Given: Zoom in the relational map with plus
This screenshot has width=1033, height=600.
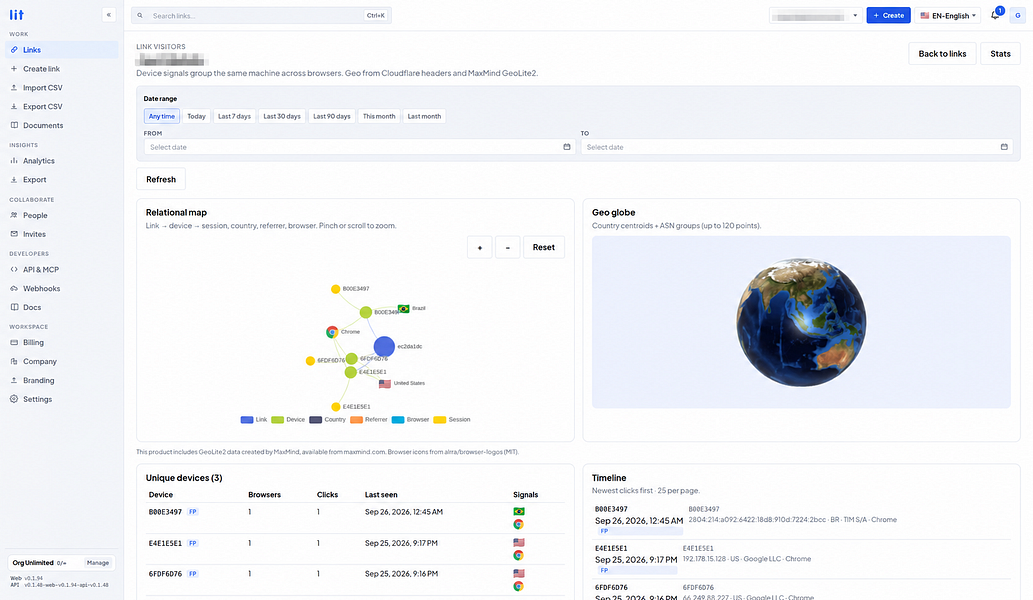Looking at the screenshot, I should pyautogui.click(x=480, y=248).
